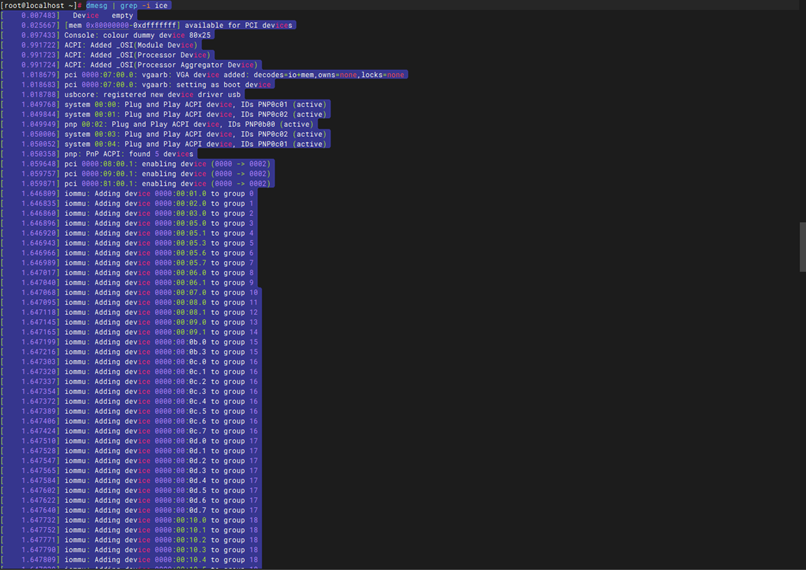
Task: Click the memory range 0x80000000-0xdfffffff
Action: [x=133, y=25]
